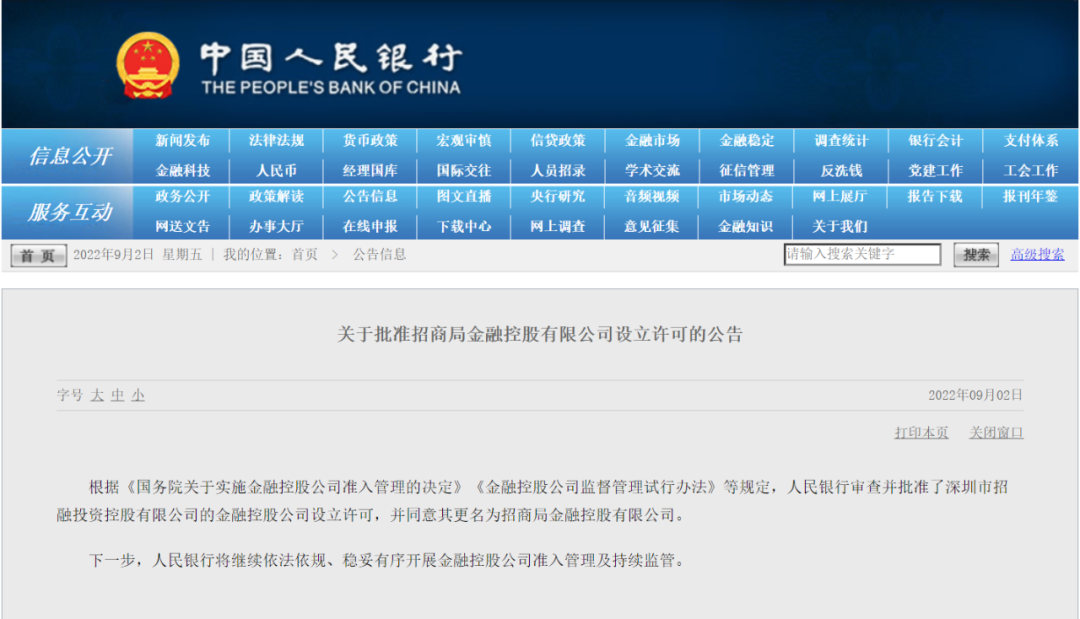Open 央行研究 section
Screen dimensions: 1080x619
[558, 196]
